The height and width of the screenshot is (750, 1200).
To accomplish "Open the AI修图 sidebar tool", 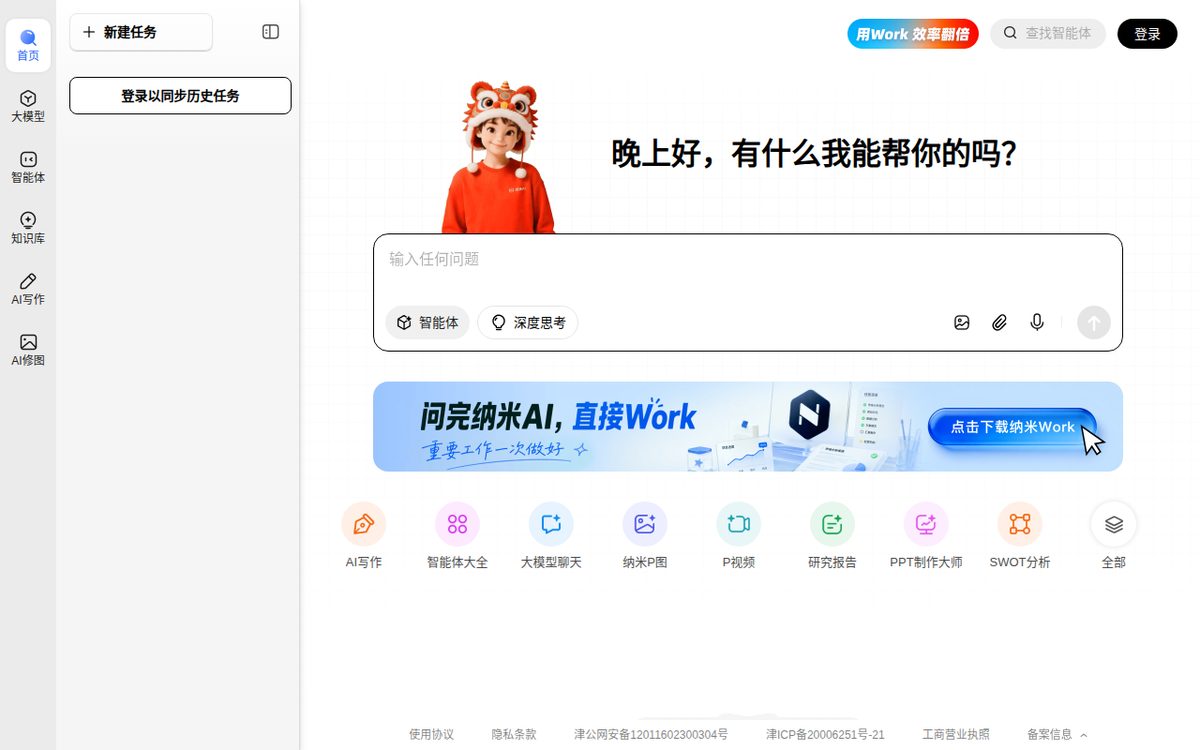I will (28, 350).
